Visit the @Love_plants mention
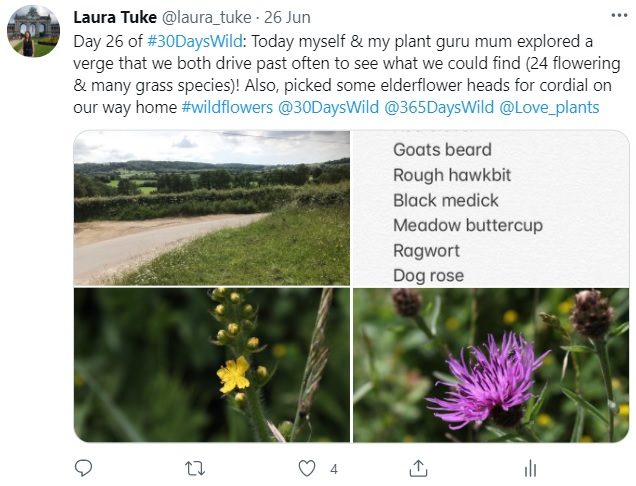The height and width of the screenshot is (486, 636). point(548,107)
